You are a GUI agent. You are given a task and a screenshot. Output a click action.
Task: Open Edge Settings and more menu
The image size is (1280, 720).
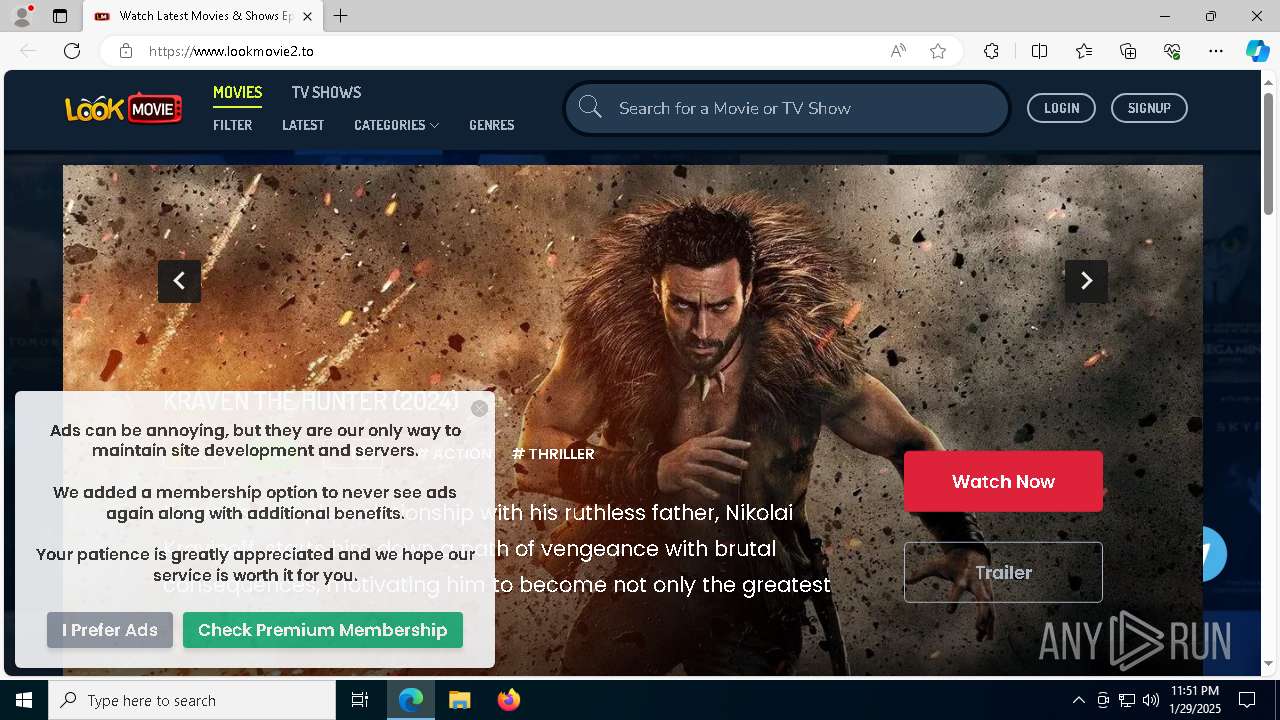coord(1216,51)
